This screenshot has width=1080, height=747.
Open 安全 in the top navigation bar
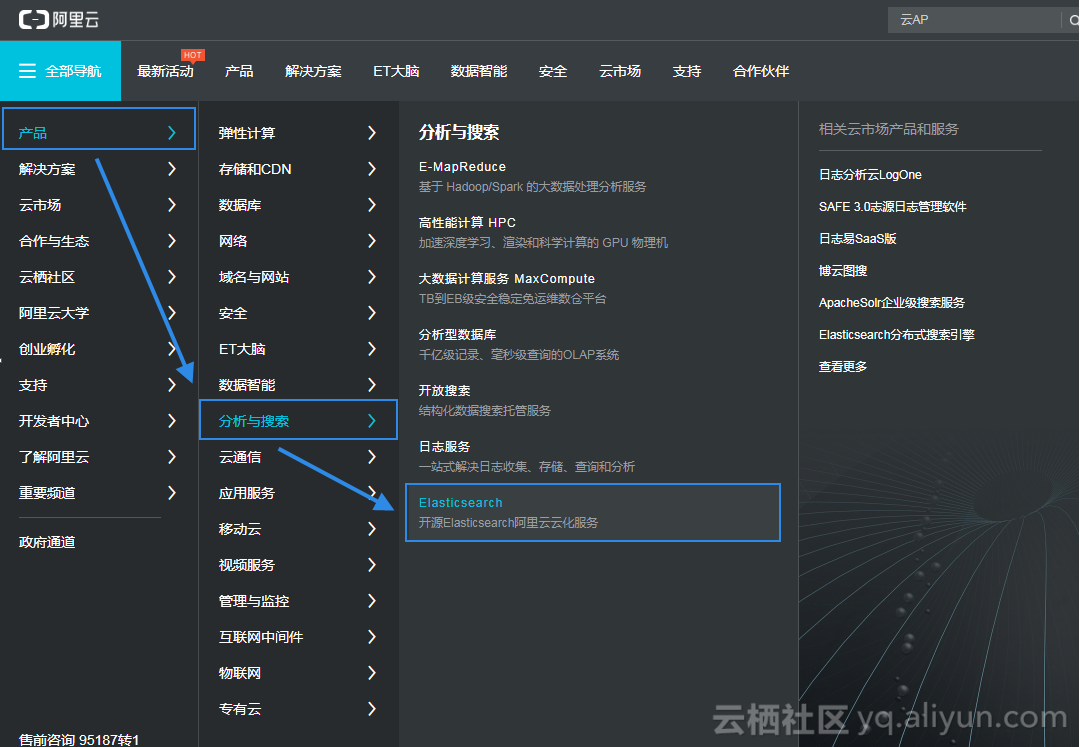[x=552, y=71]
